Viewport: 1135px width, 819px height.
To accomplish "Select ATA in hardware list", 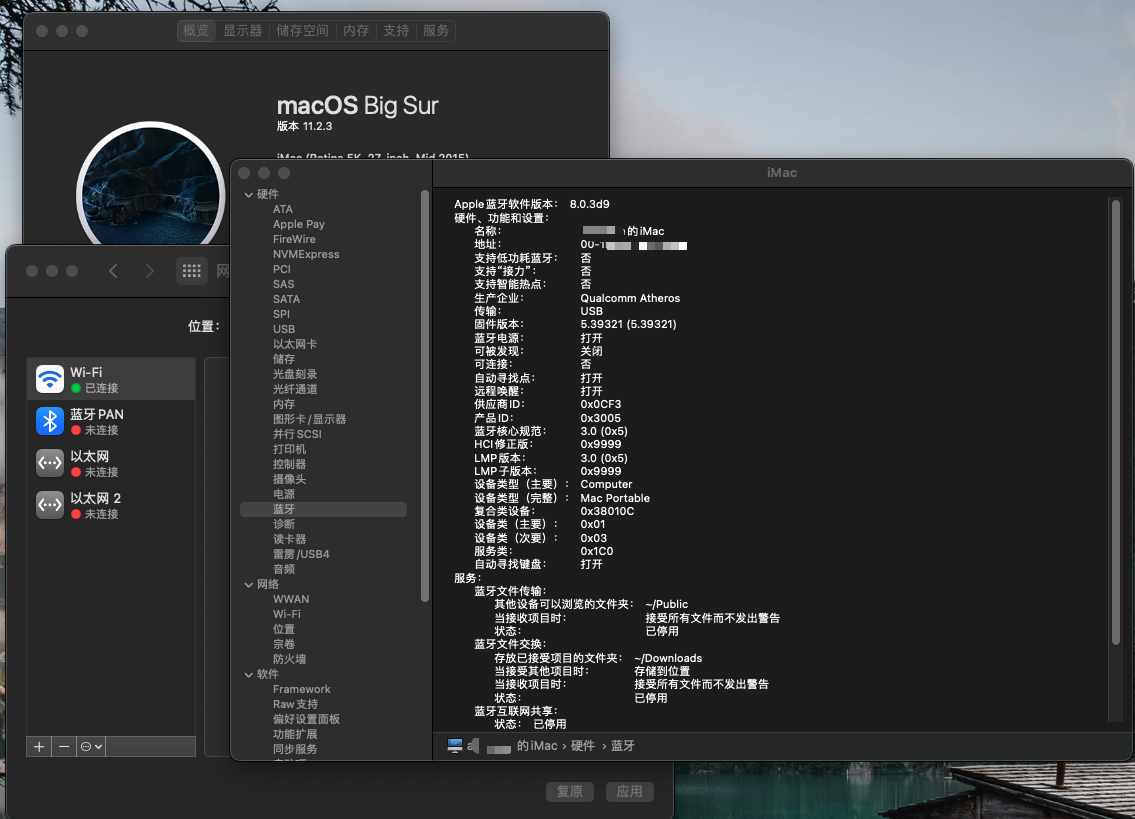I will point(283,209).
